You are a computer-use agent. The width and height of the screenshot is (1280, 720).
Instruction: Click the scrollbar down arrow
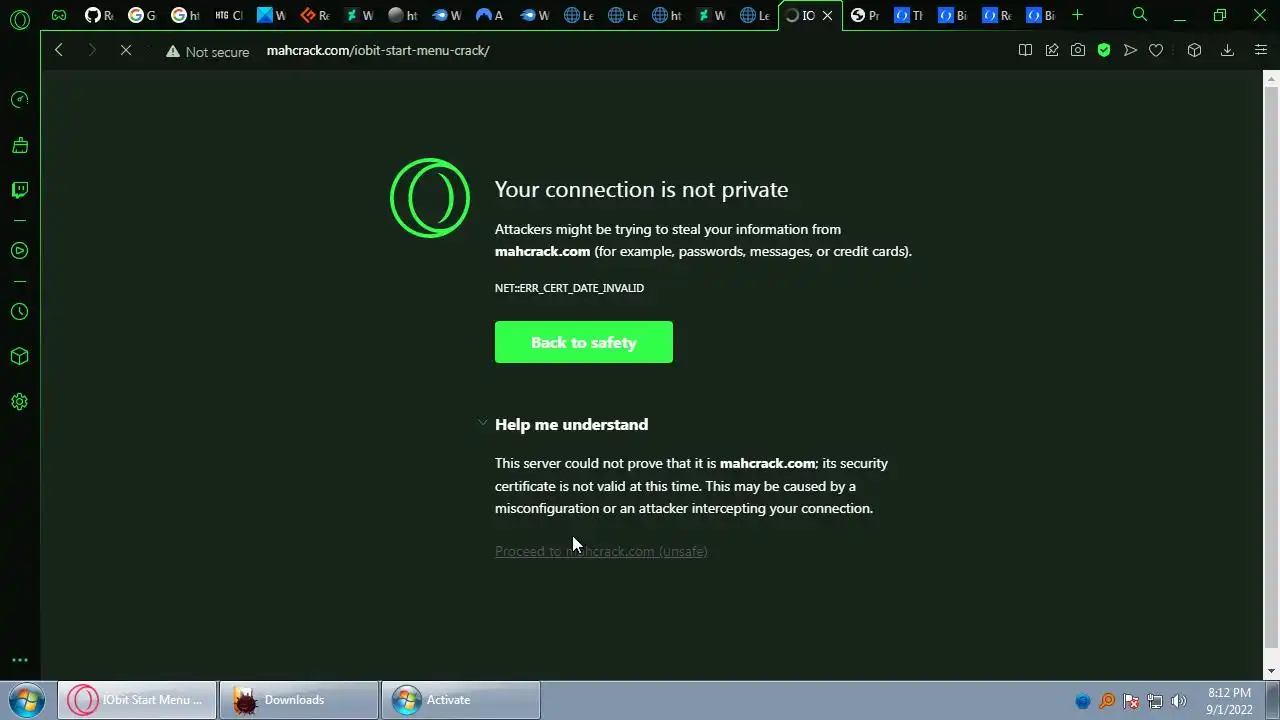pyautogui.click(x=1272, y=671)
